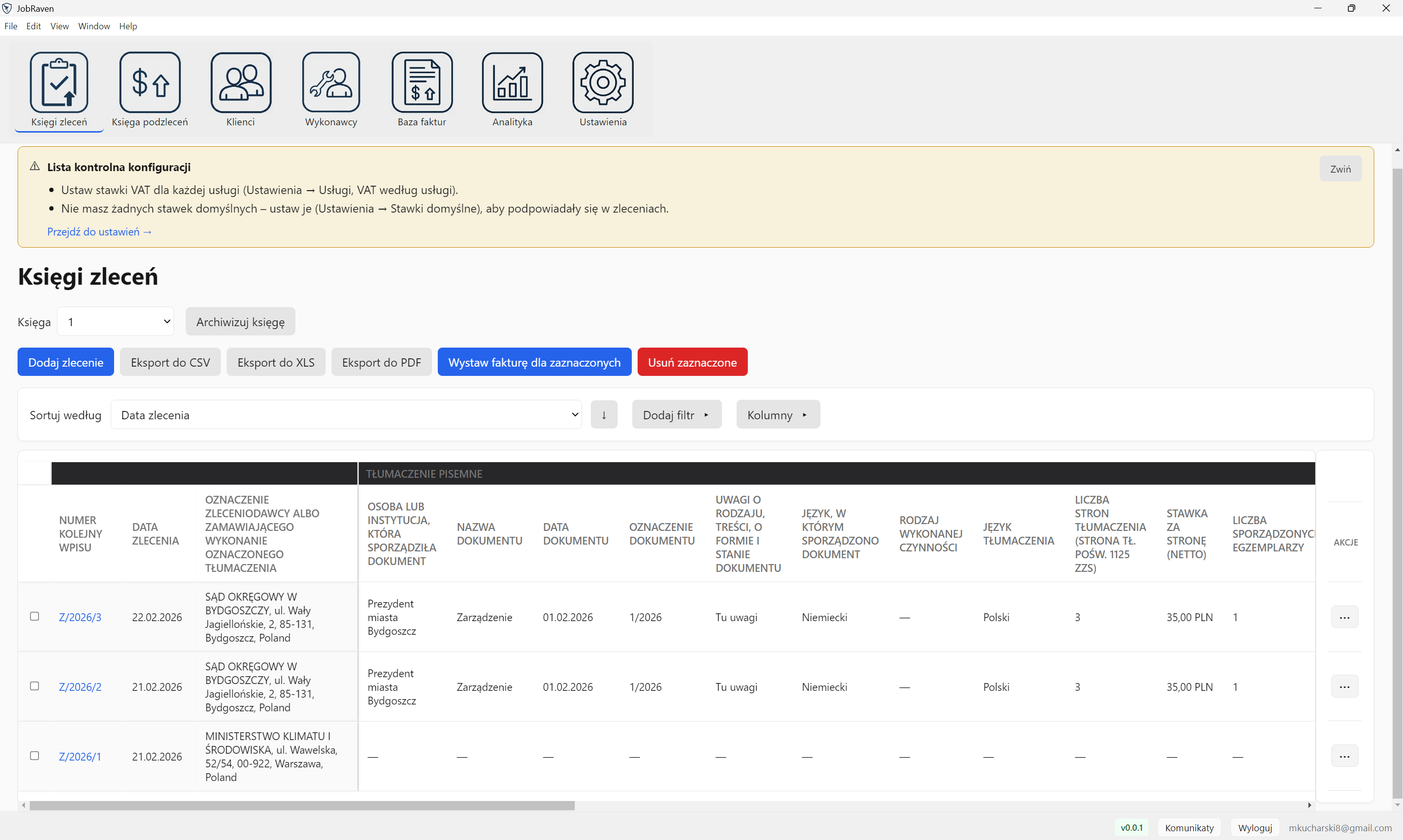Open the Księga podzleceń dollar icon
The width and height of the screenshot is (1403, 840).
[150, 83]
